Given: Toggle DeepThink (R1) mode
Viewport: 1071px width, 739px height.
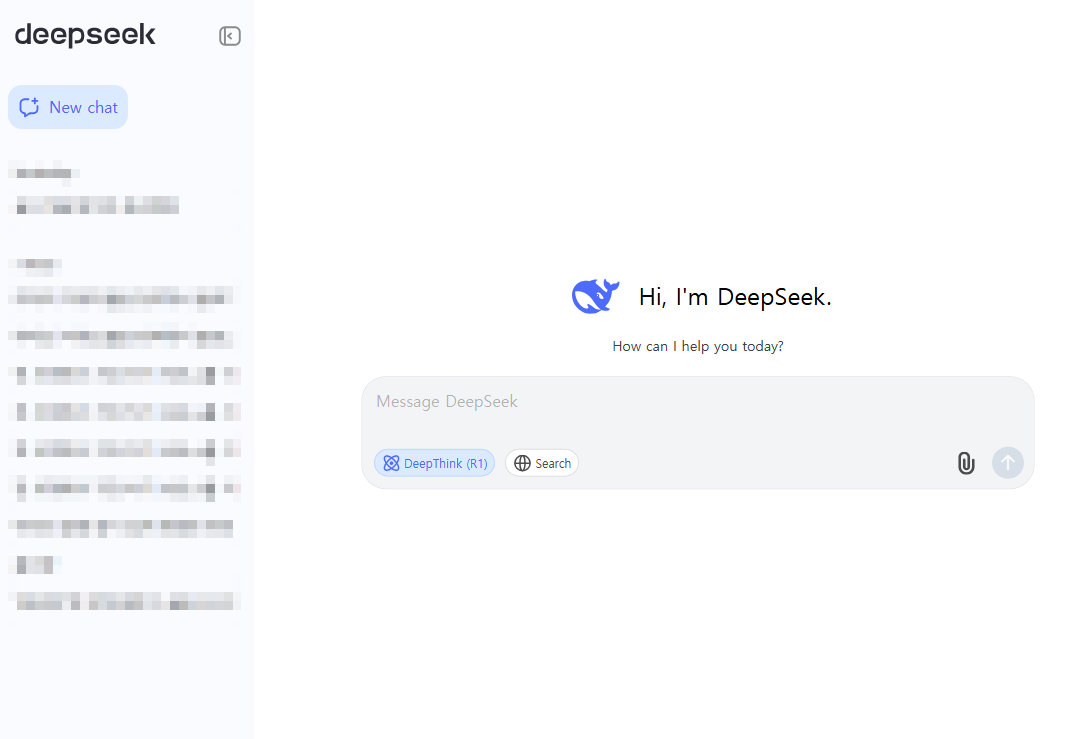Looking at the screenshot, I should click(434, 463).
